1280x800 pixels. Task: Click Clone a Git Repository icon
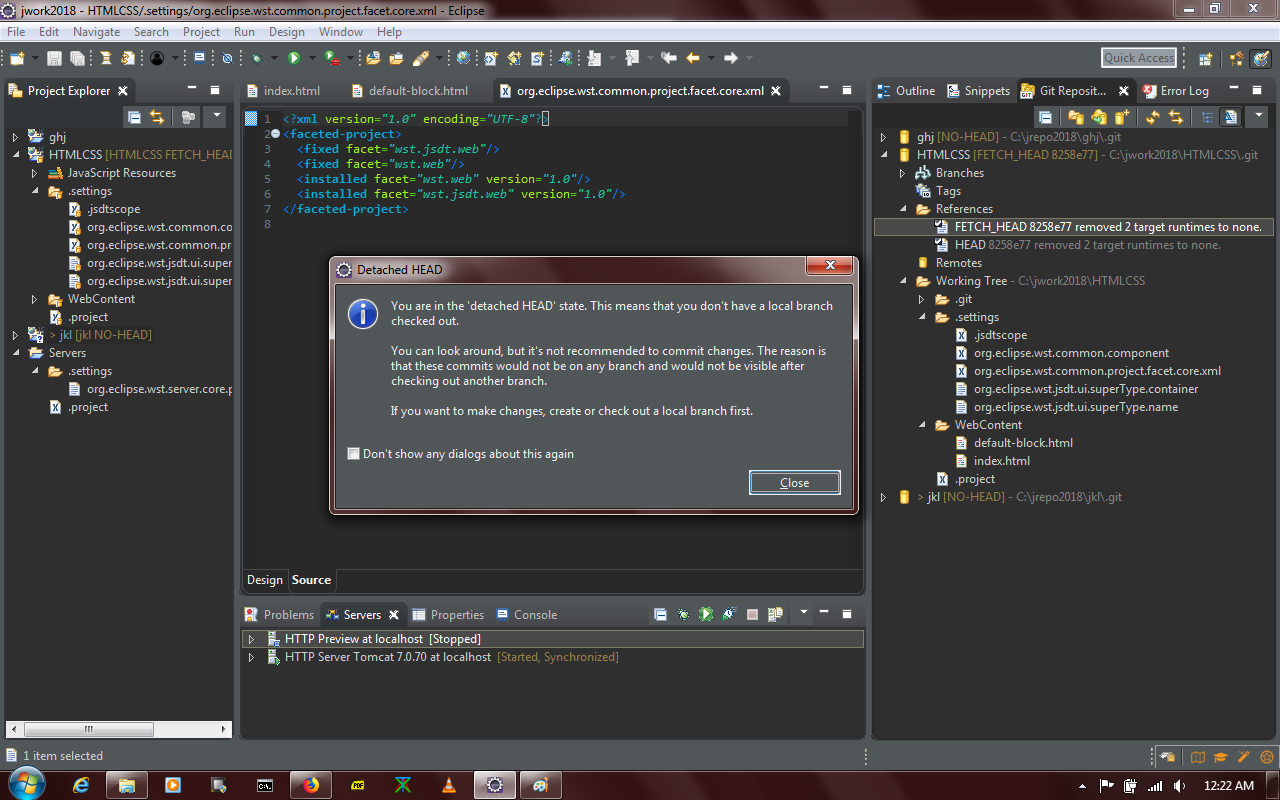click(x=1099, y=118)
